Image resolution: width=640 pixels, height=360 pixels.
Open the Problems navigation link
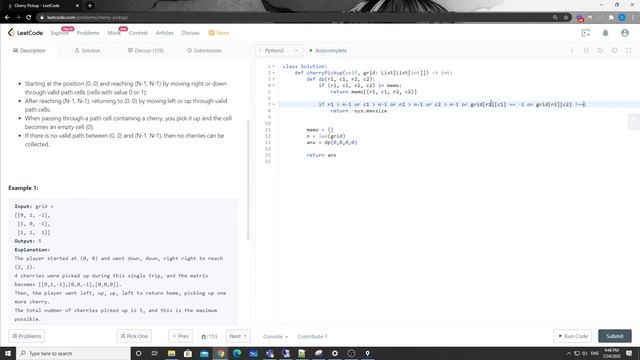(x=88, y=33)
